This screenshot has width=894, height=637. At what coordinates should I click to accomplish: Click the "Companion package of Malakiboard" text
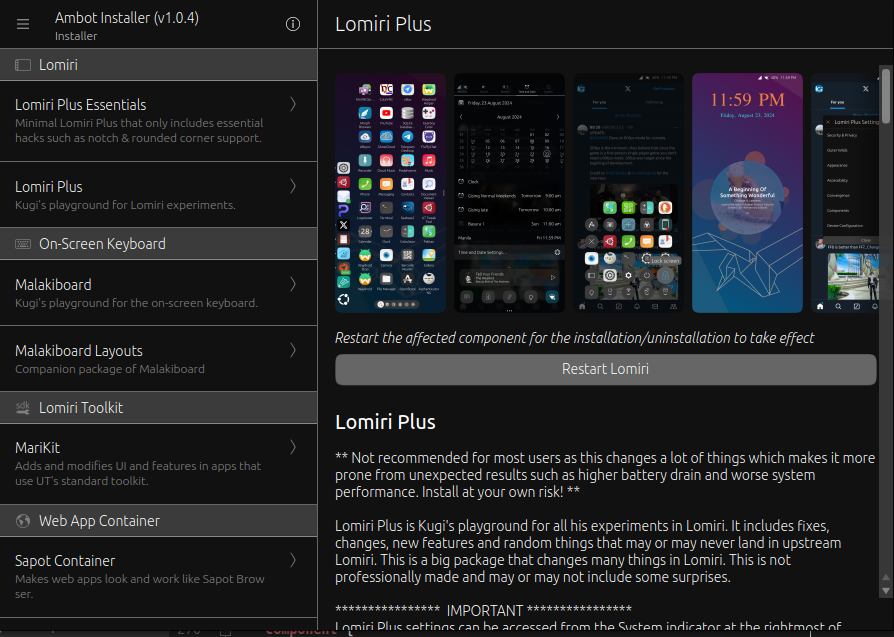point(109,369)
